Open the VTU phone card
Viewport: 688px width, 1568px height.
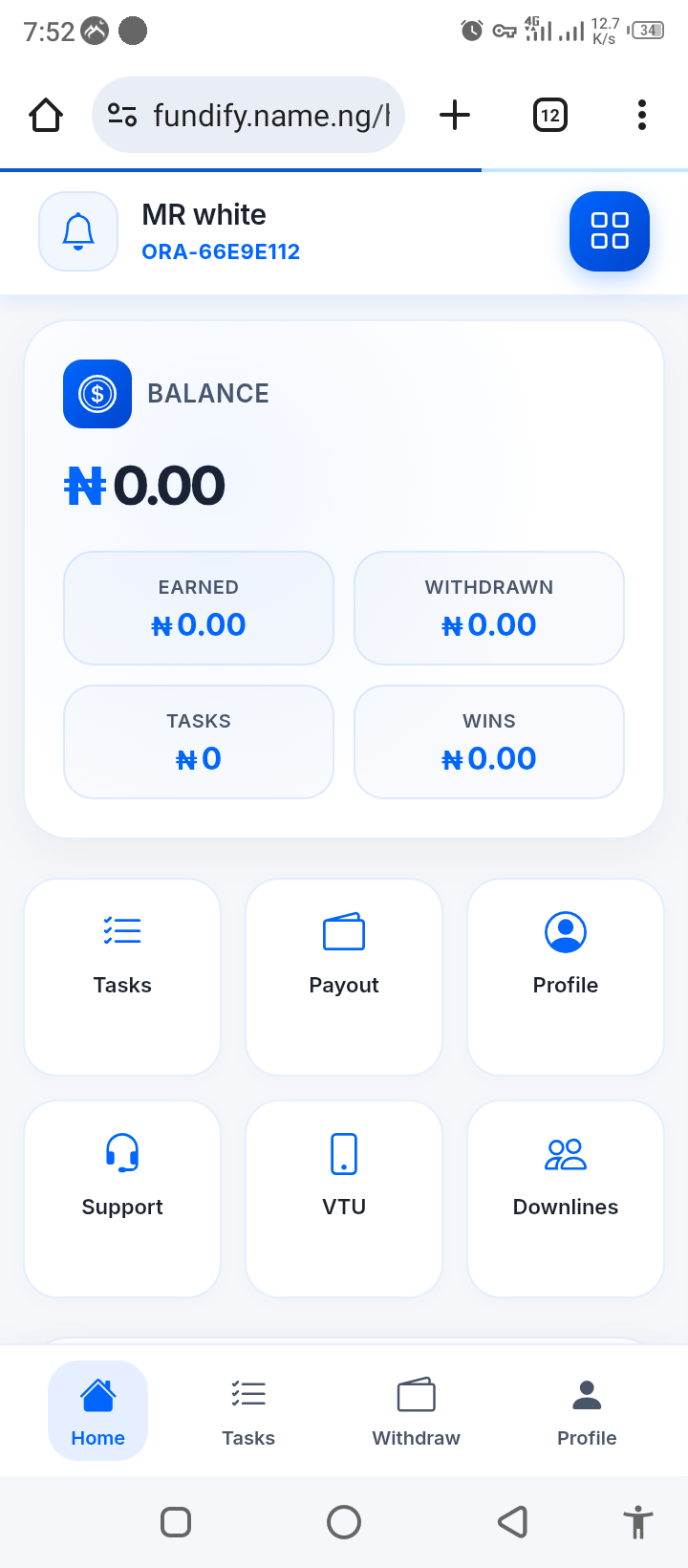(x=344, y=1198)
